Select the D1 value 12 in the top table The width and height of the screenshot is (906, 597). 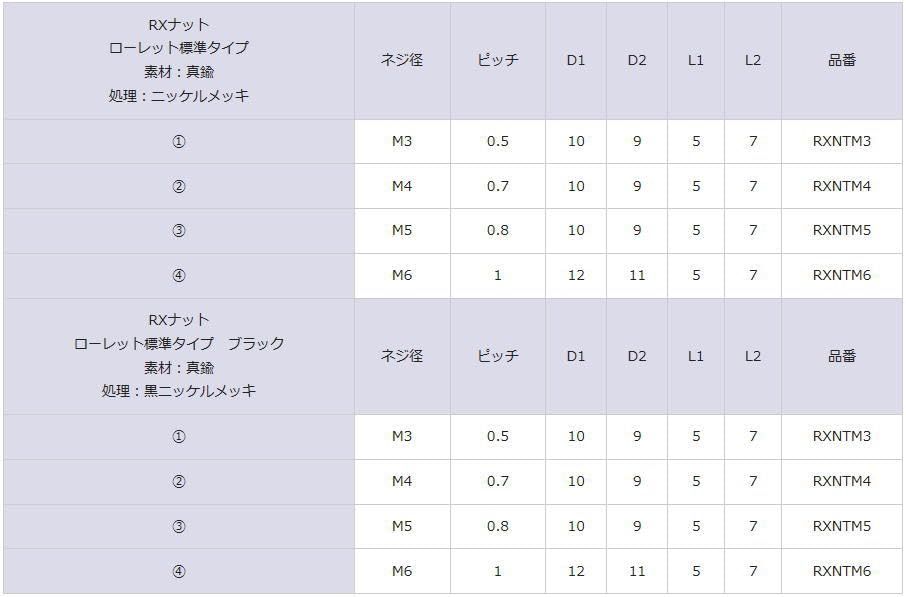click(576, 275)
